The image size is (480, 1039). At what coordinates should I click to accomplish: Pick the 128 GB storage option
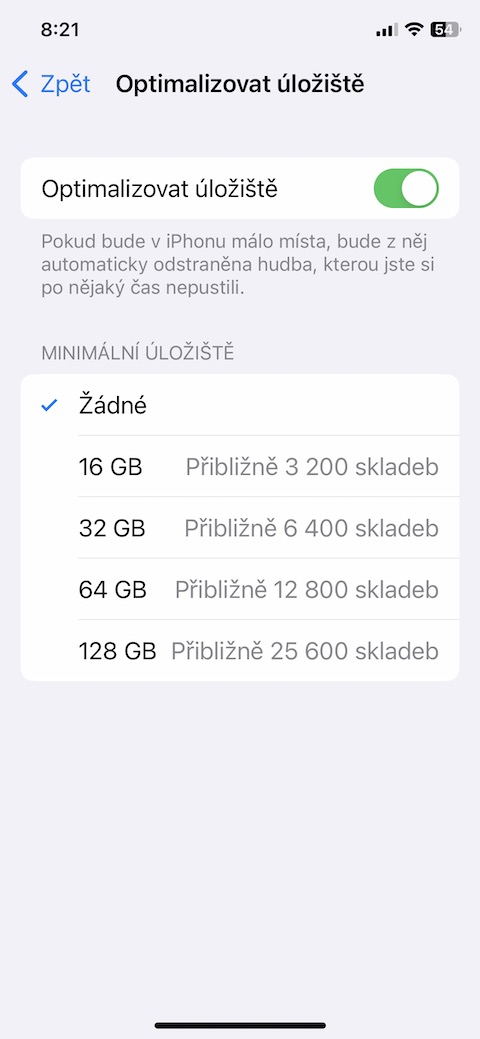tap(240, 650)
